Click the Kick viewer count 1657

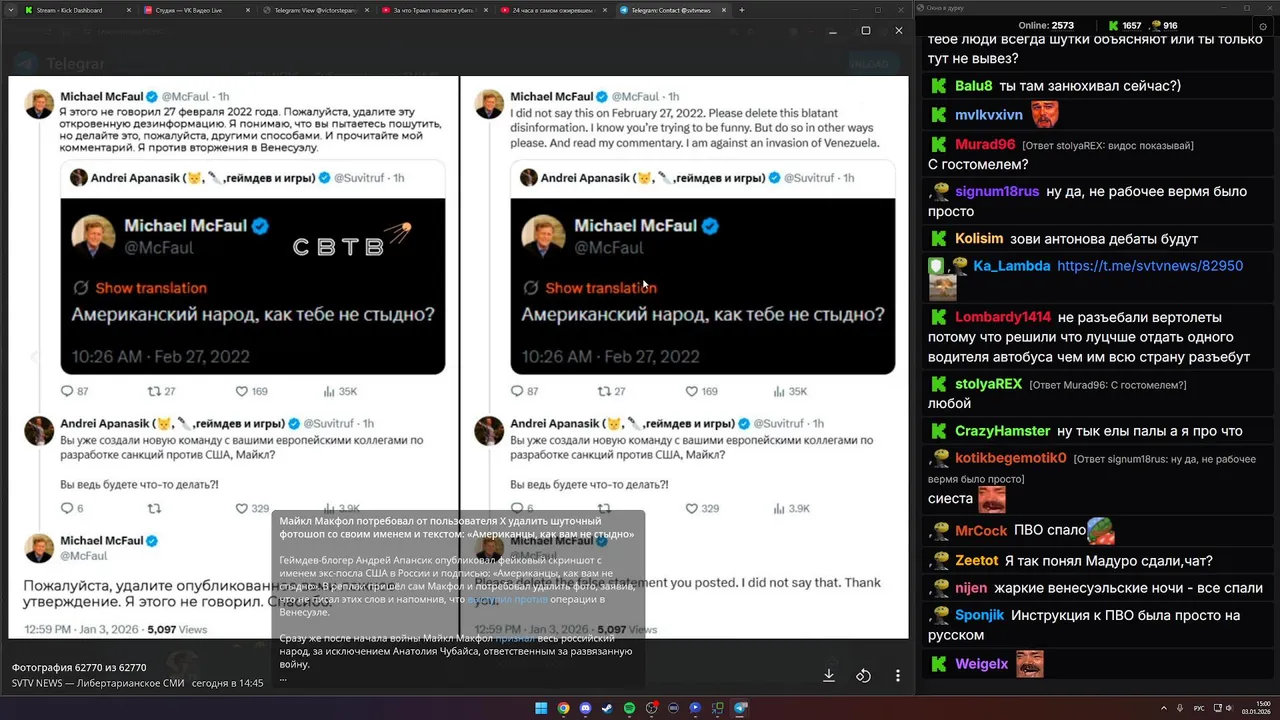(1125, 26)
